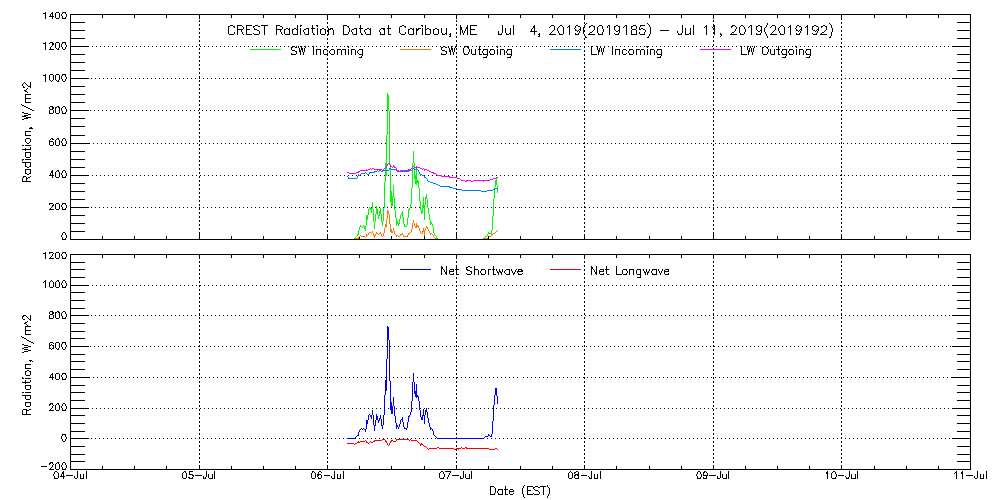Click the tallest green peak in upper chart
Viewport: 1000px width, 500px height.
pyautogui.click(x=388, y=95)
